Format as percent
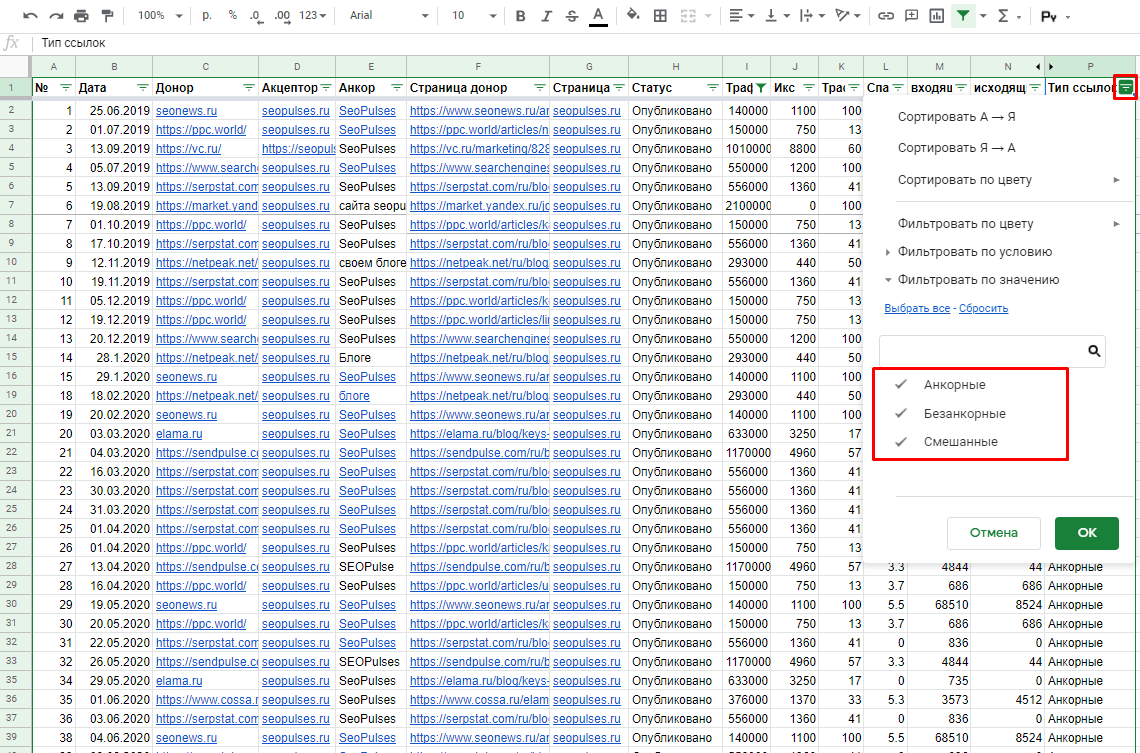1140x753 pixels. [x=233, y=15]
